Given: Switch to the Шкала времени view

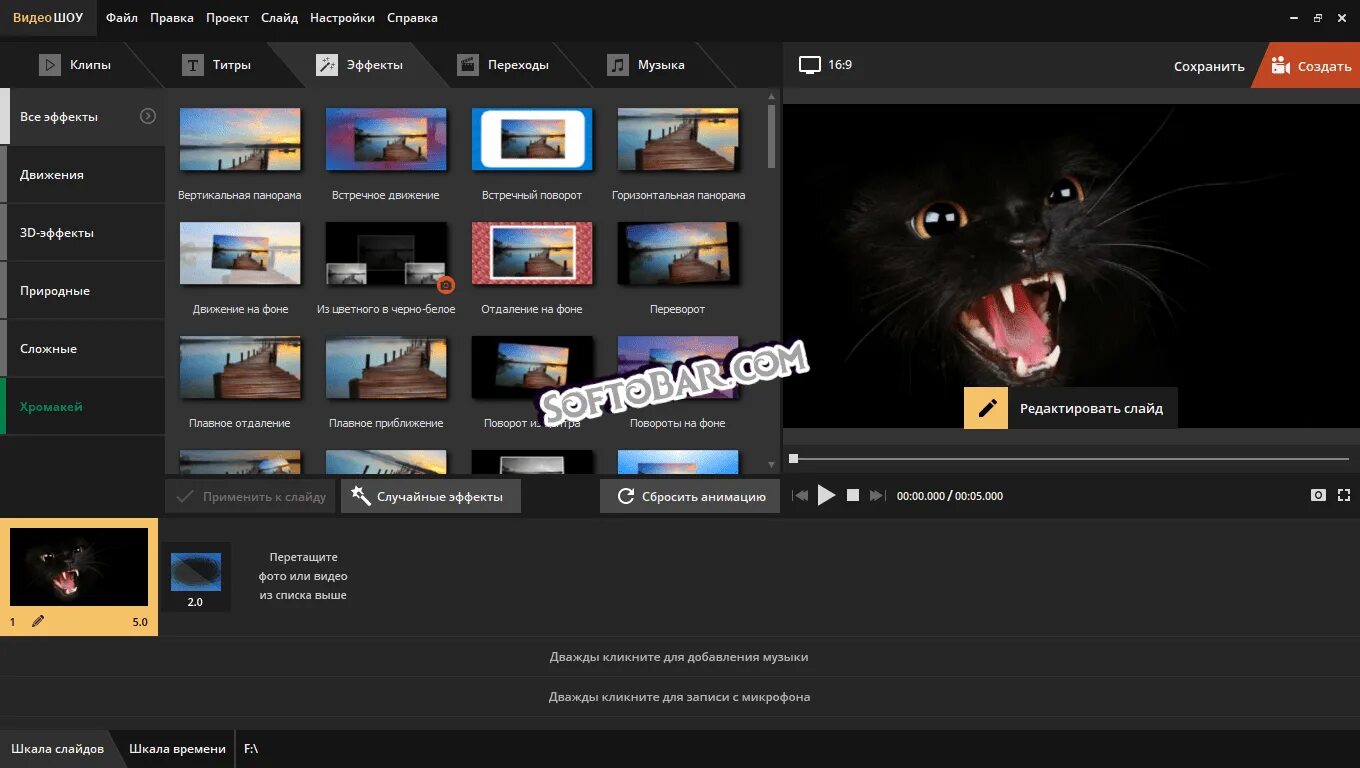Looking at the screenshot, I should pos(177,749).
